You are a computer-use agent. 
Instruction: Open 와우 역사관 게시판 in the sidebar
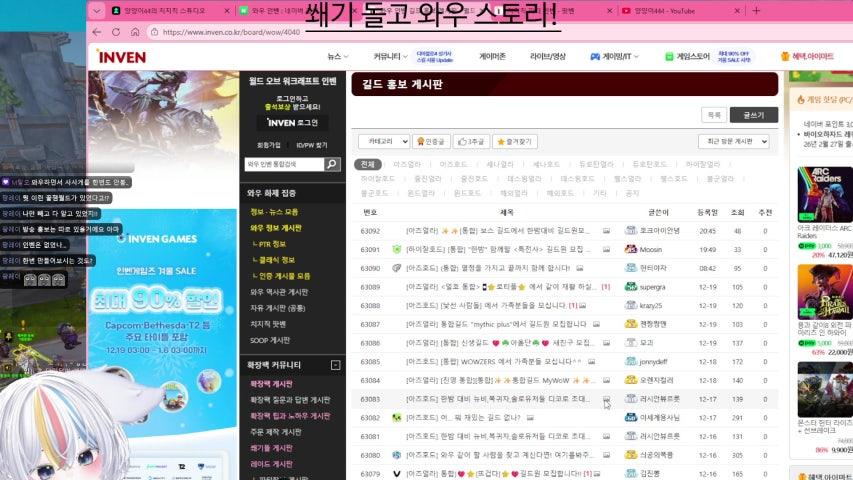(x=279, y=292)
